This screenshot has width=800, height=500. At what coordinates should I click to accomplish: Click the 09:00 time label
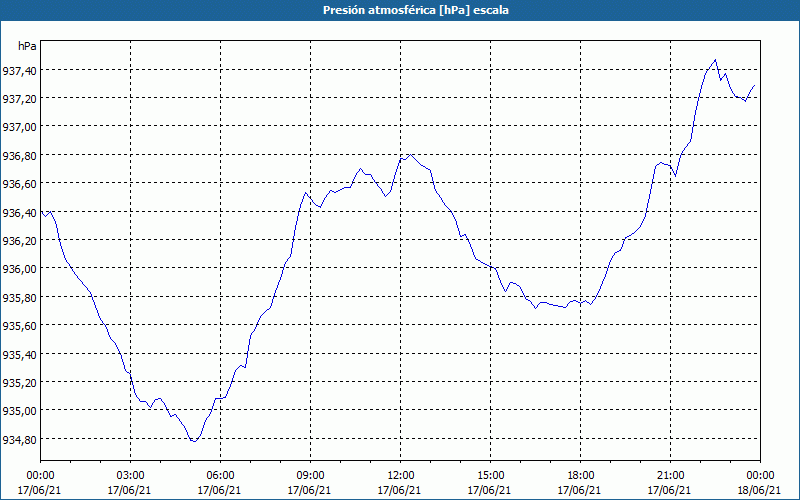pyautogui.click(x=310, y=476)
